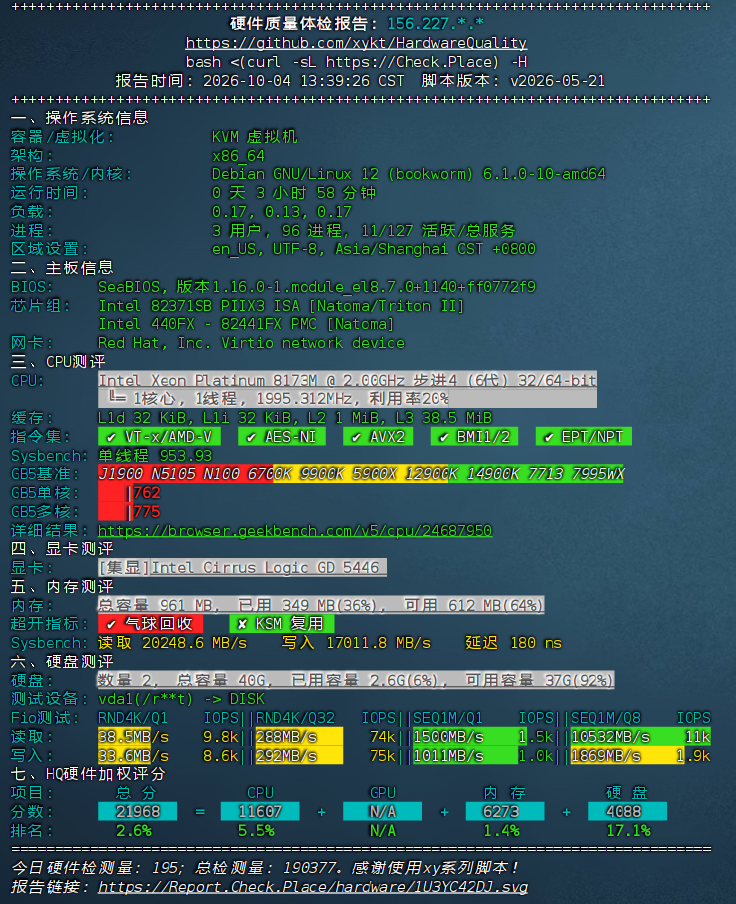The height and width of the screenshot is (904, 736).
Task: Click the memory total 961 MB summary line
Action: pos(321,605)
